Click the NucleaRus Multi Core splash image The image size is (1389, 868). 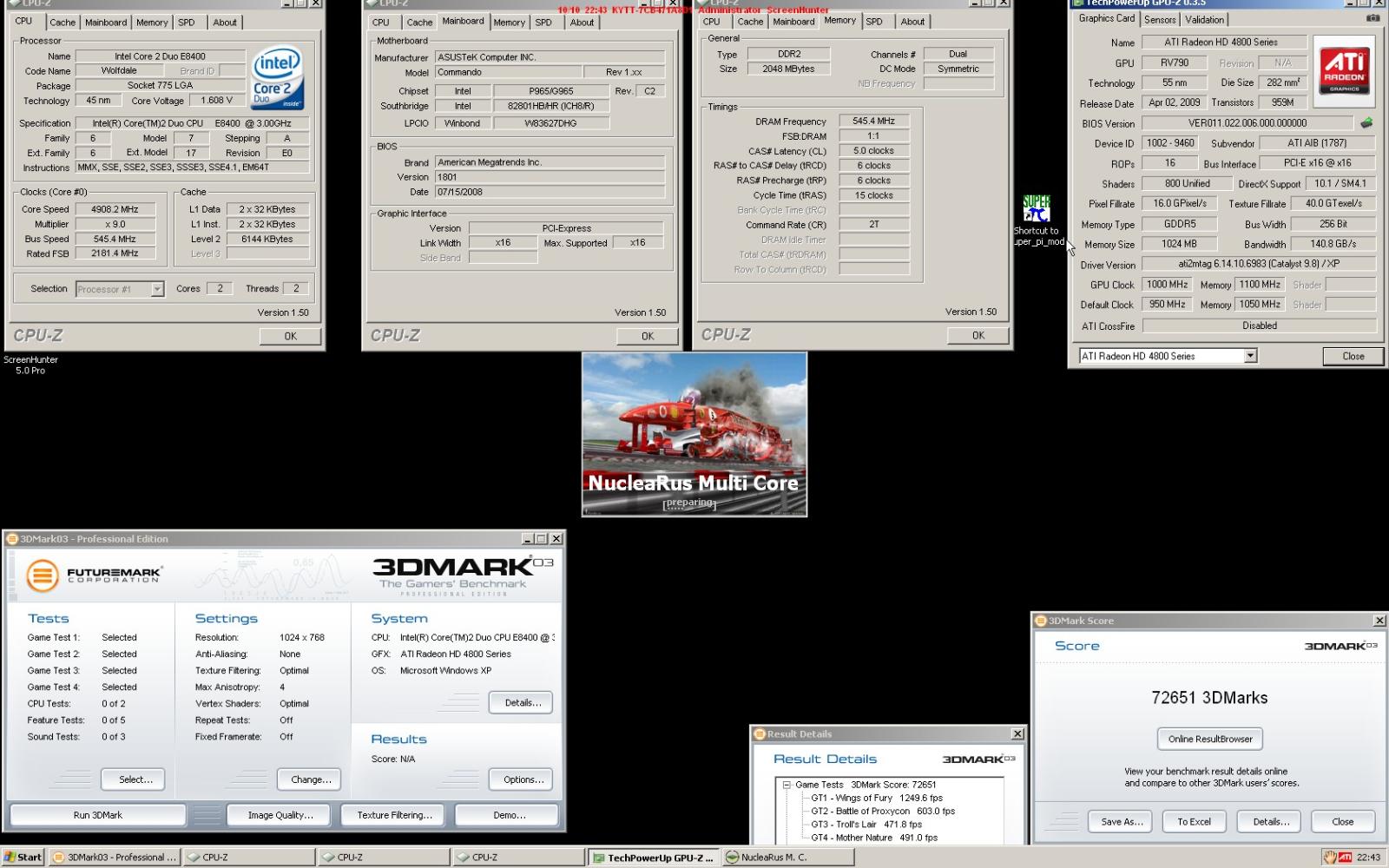click(x=694, y=434)
